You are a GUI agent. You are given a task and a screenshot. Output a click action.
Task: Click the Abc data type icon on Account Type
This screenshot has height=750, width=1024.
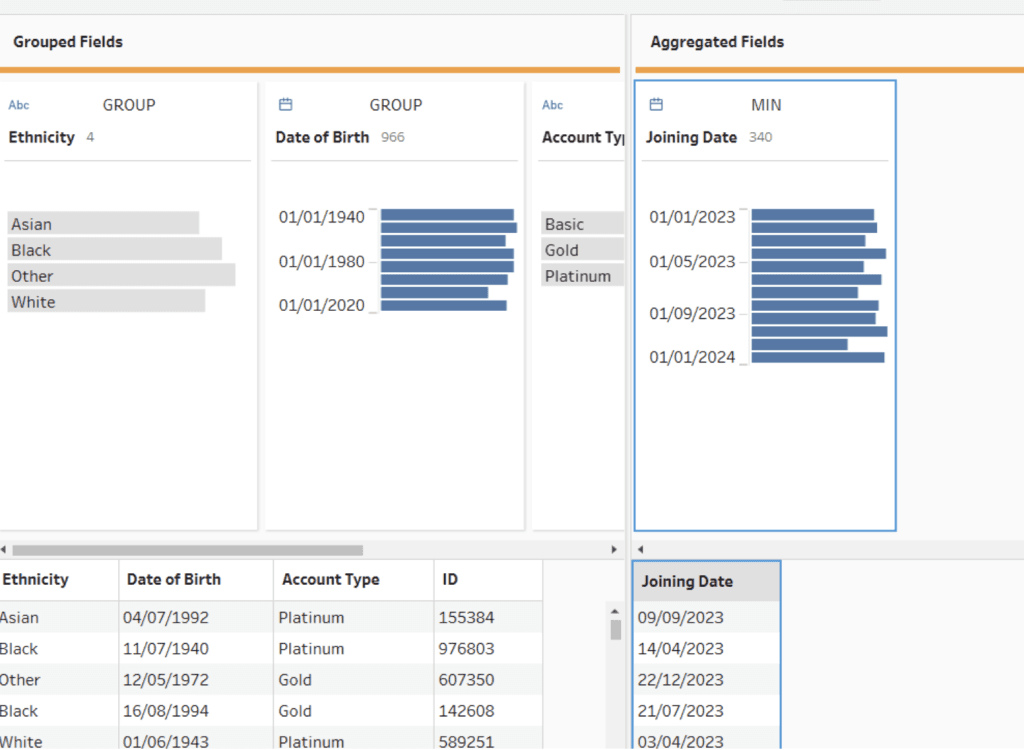(552, 105)
